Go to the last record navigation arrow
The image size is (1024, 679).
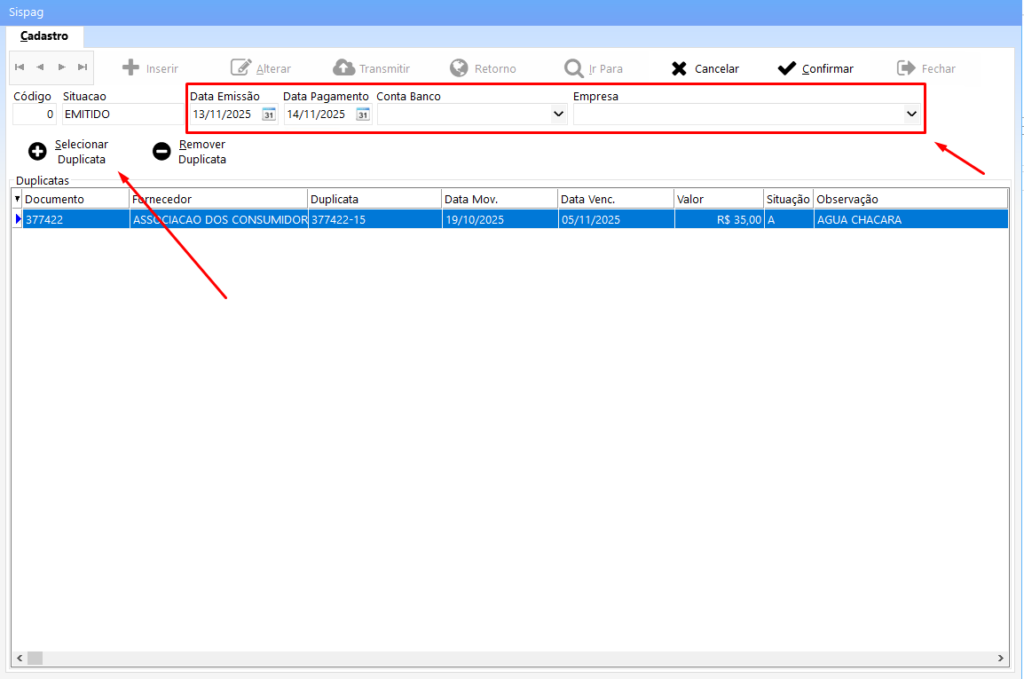(x=82, y=67)
